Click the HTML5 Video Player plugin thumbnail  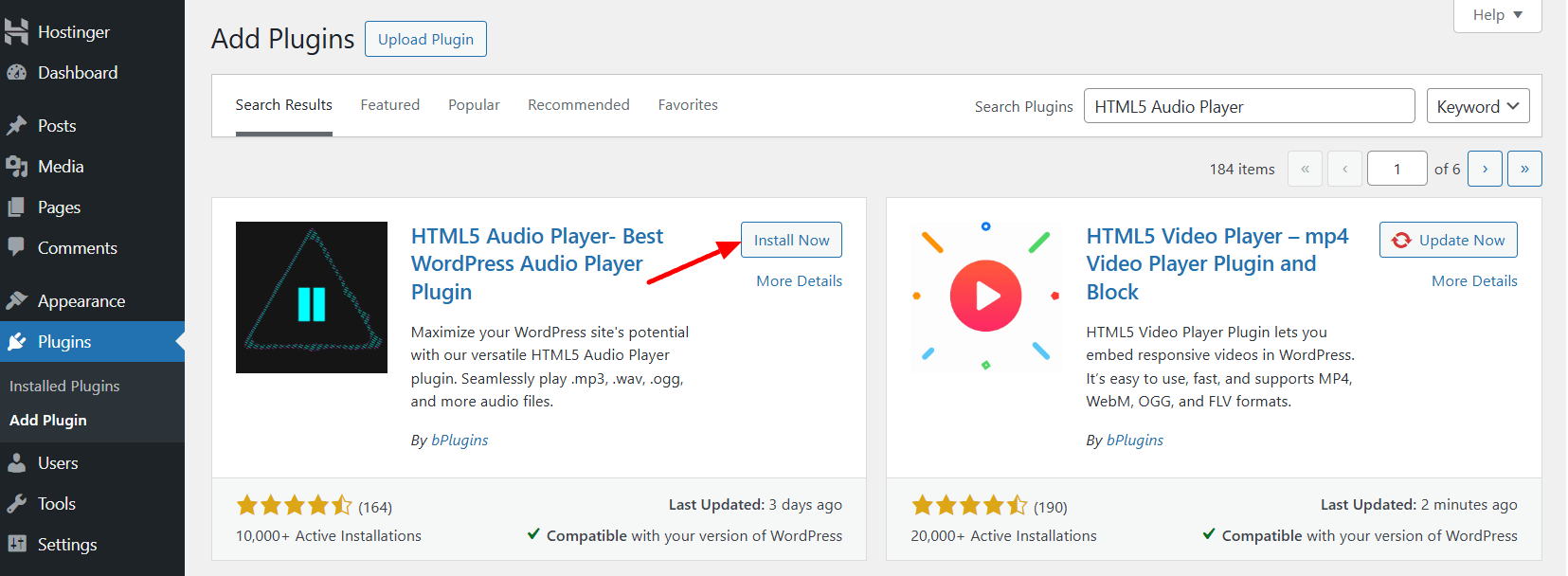pos(986,297)
